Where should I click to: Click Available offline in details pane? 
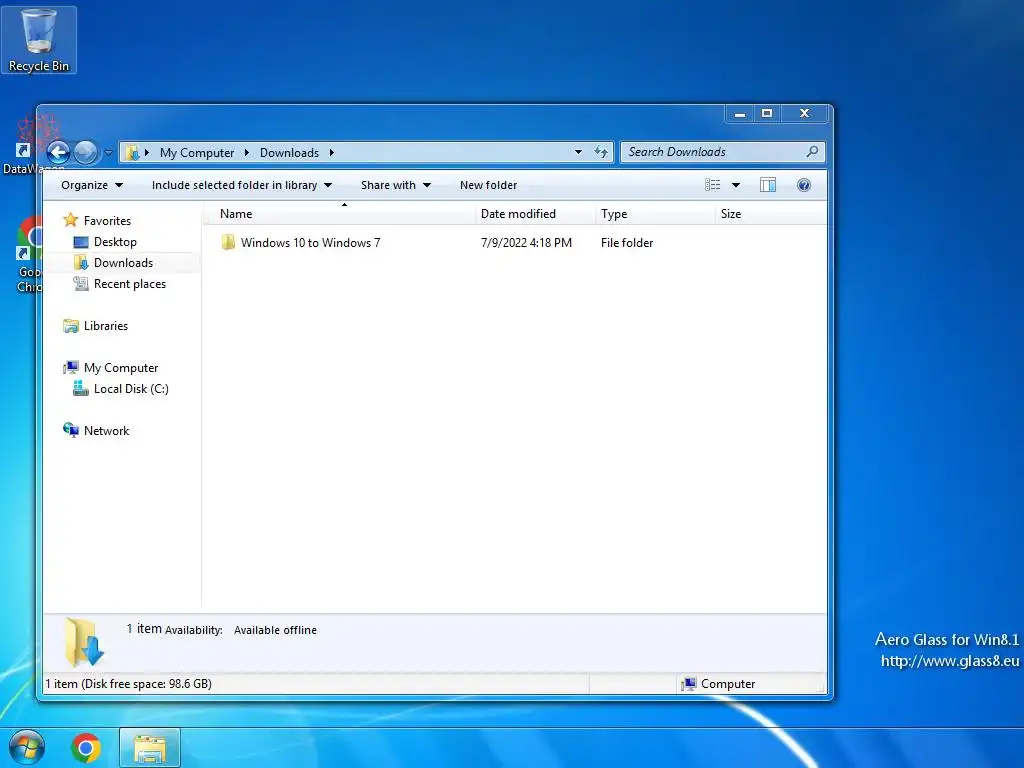tap(275, 630)
